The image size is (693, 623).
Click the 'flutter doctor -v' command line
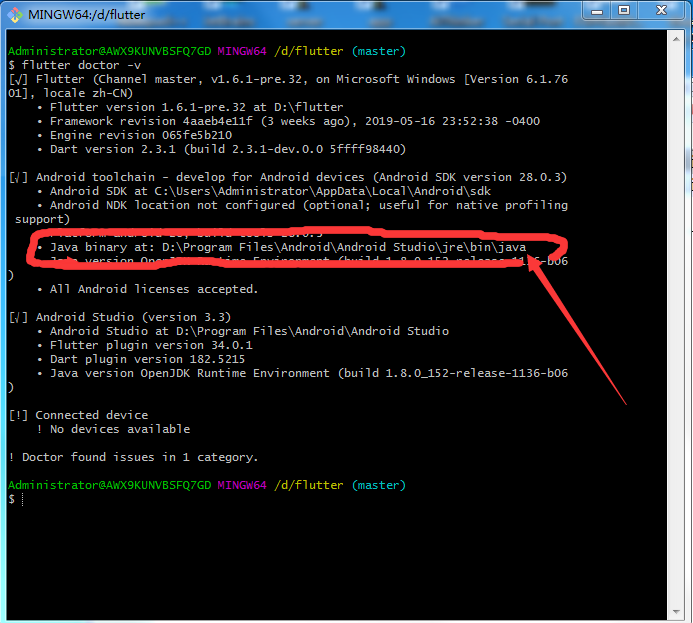(x=75, y=65)
